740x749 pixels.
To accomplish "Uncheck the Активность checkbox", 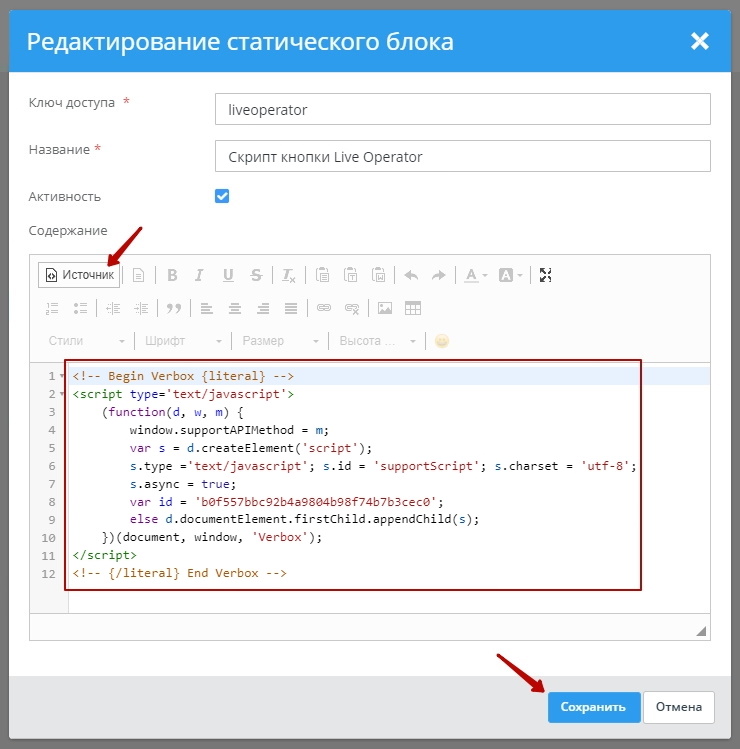I will click(x=222, y=196).
